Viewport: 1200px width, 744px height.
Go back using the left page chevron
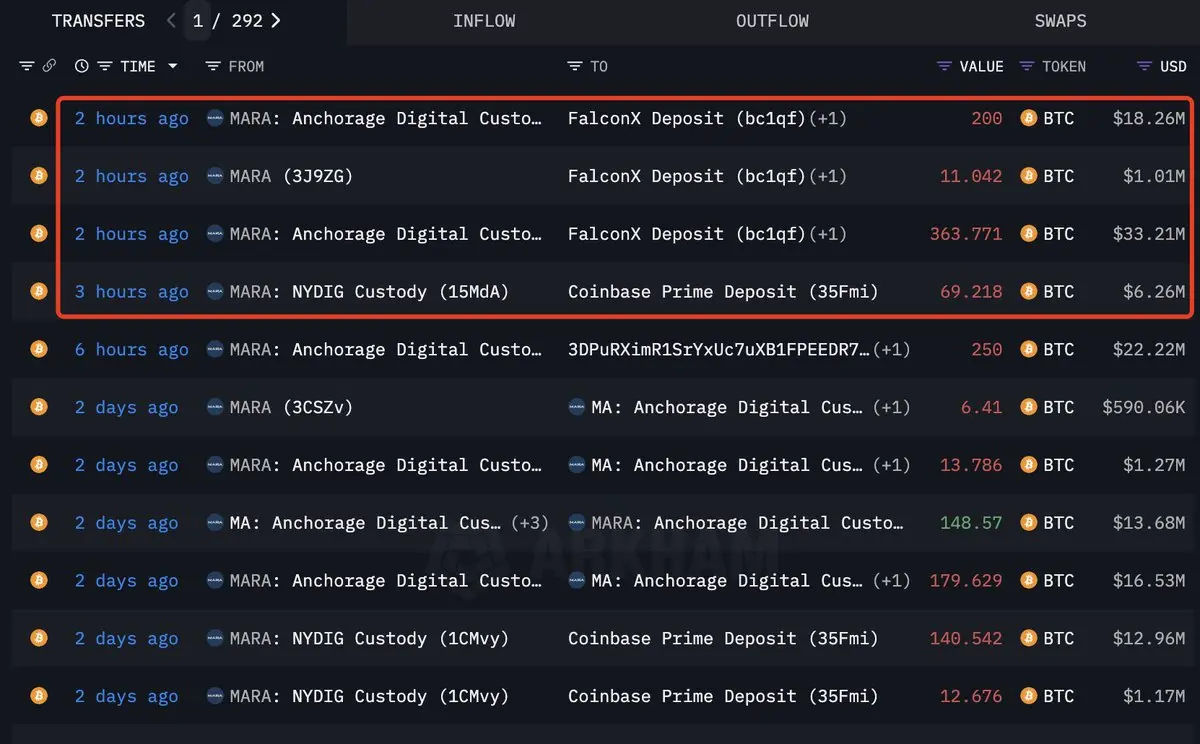[170, 20]
